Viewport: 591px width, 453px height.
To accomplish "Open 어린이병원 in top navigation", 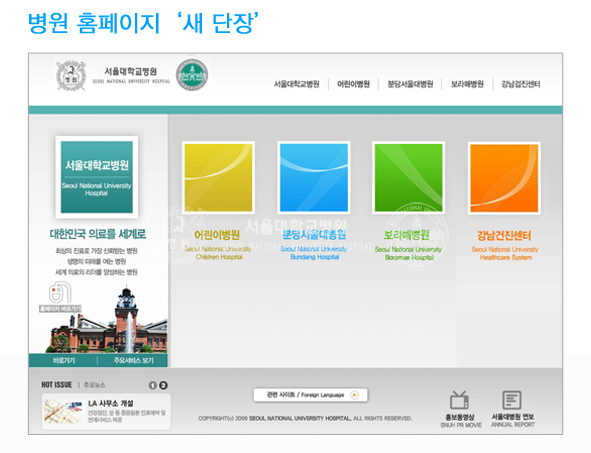I will [353, 84].
